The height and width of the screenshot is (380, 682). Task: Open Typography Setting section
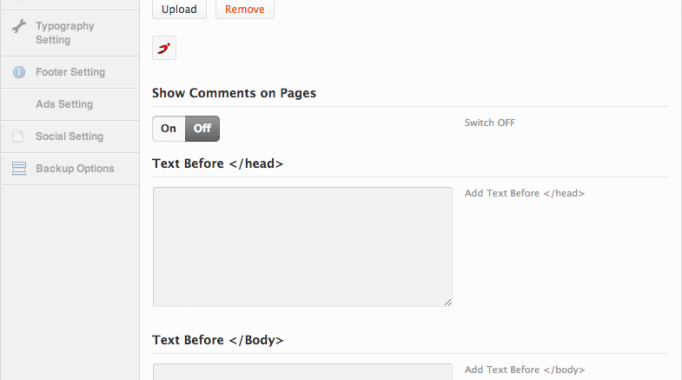click(x=70, y=33)
